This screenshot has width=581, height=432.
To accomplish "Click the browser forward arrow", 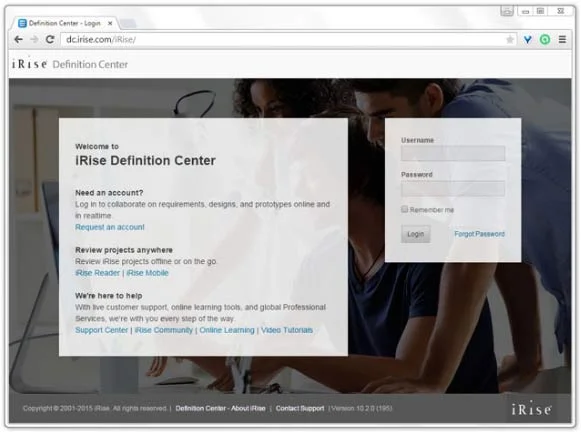I will [x=34, y=39].
